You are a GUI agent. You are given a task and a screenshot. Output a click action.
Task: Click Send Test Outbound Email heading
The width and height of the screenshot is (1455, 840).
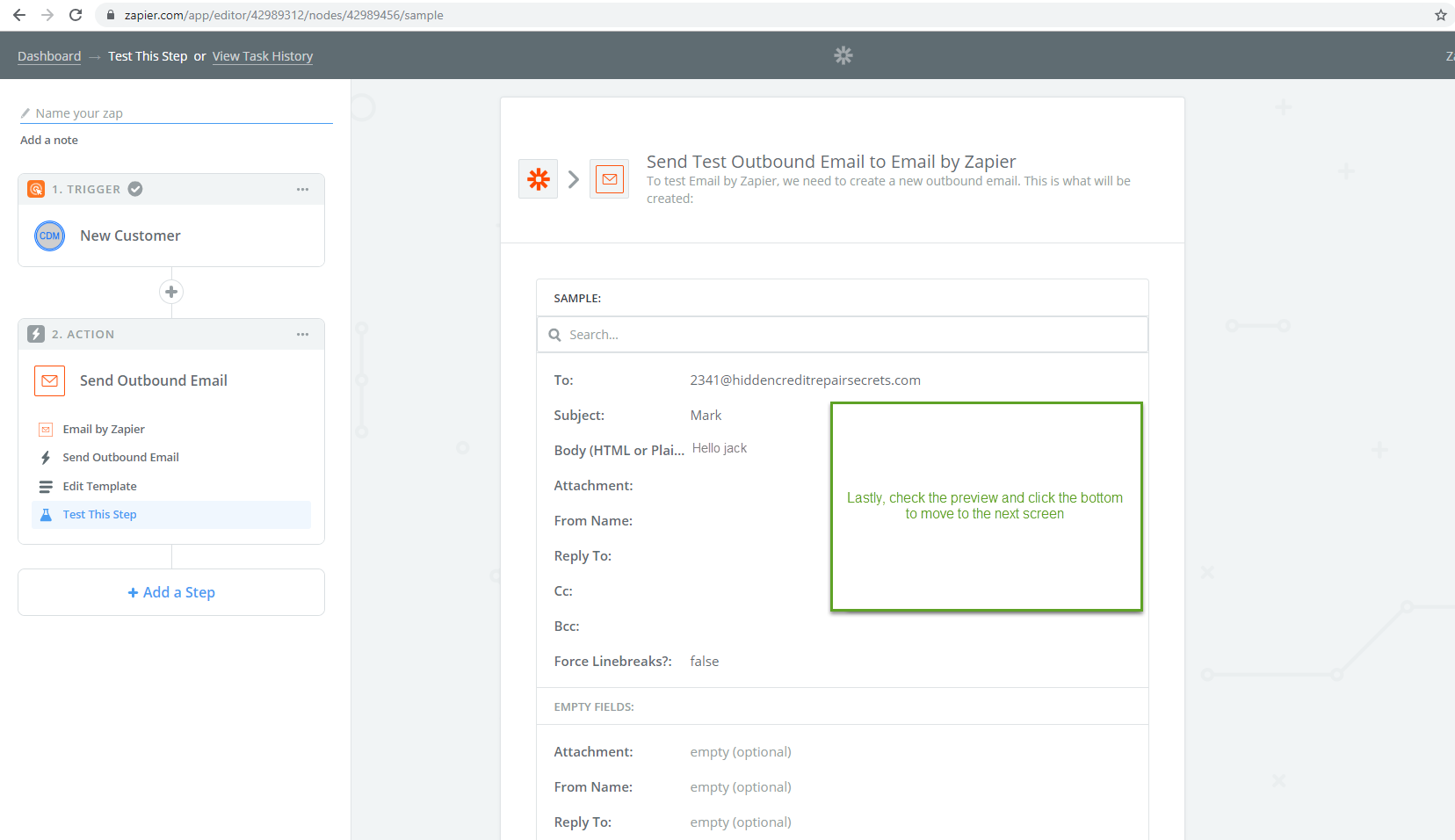click(831, 162)
